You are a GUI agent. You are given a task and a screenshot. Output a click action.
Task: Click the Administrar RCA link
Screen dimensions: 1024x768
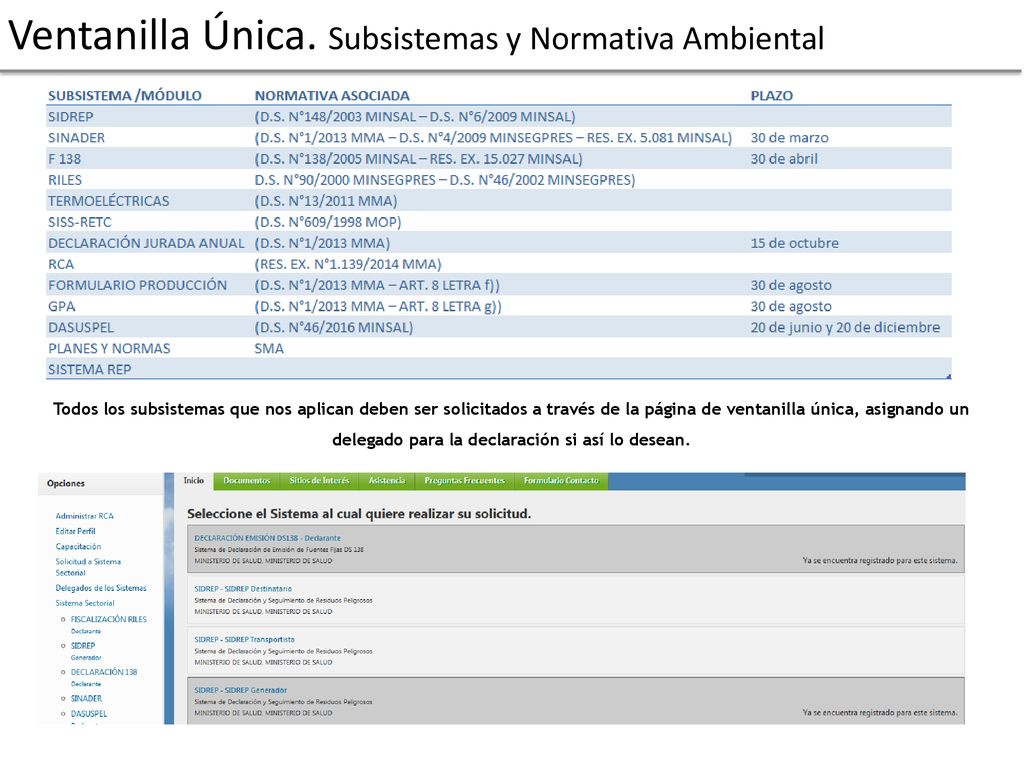tap(84, 516)
